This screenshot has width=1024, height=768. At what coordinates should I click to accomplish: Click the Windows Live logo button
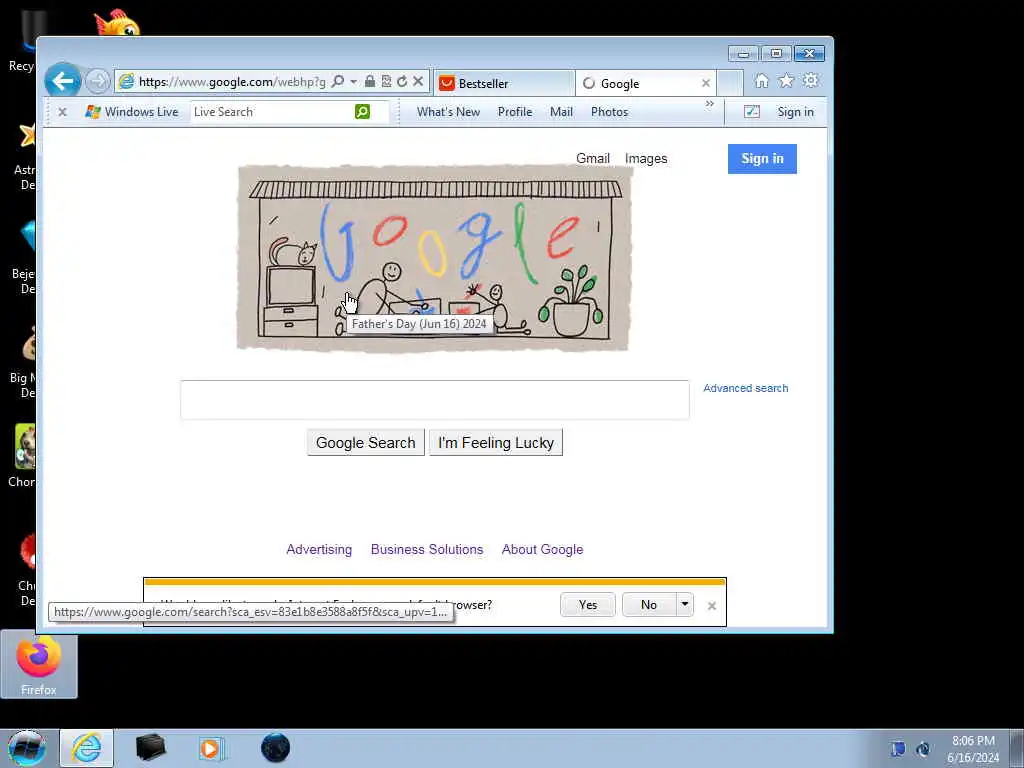pyautogui.click(x=131, y=112)
